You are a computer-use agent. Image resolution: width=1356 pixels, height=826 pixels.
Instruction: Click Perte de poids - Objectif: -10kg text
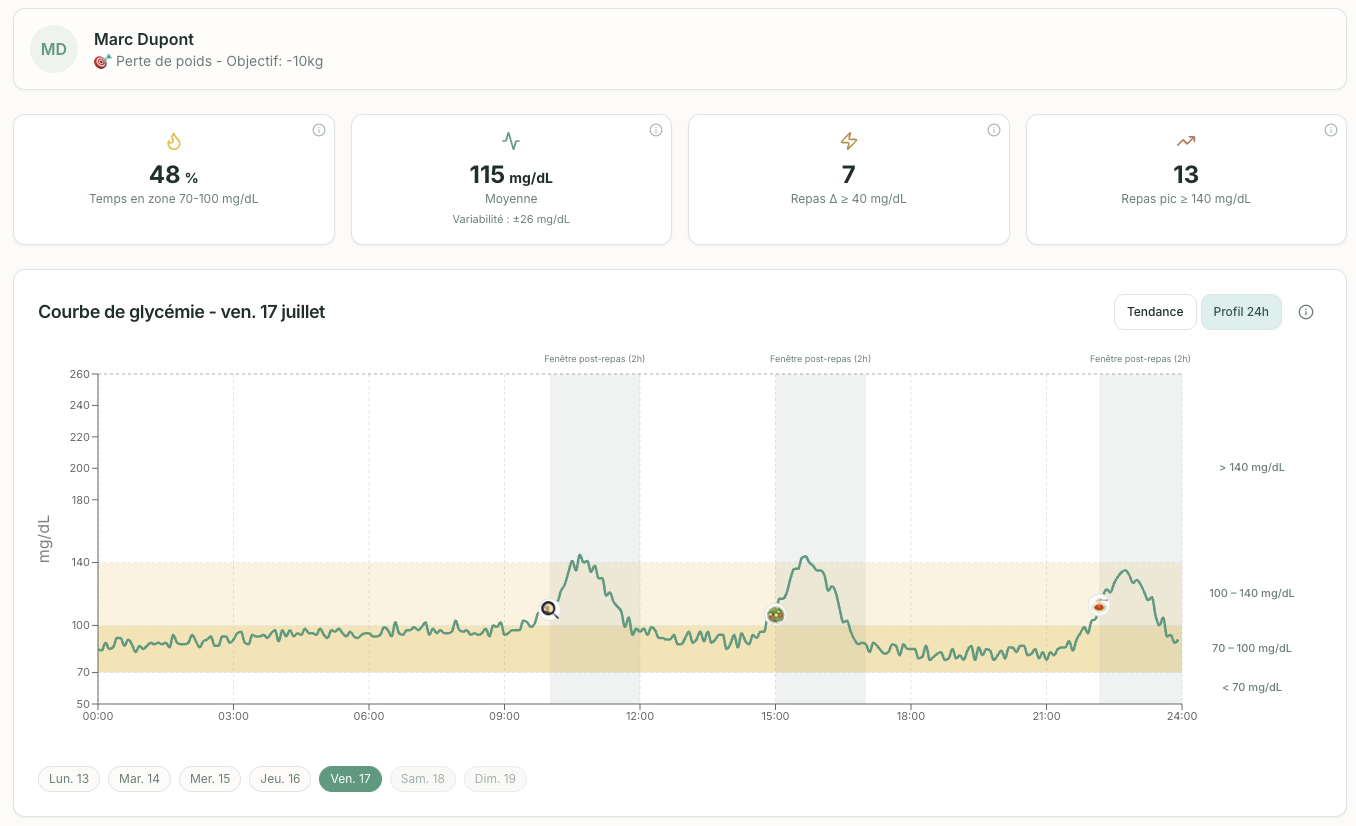[219, 61]
